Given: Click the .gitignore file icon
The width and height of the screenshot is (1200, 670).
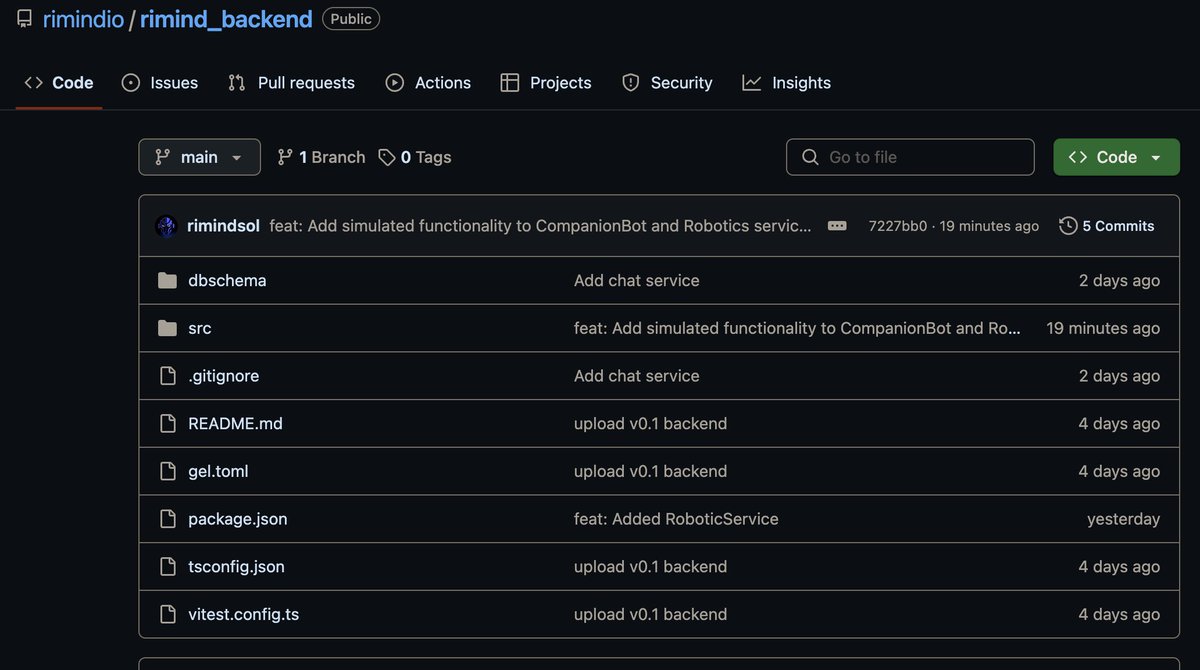Looking at the screenshot, I should point(167,376).
